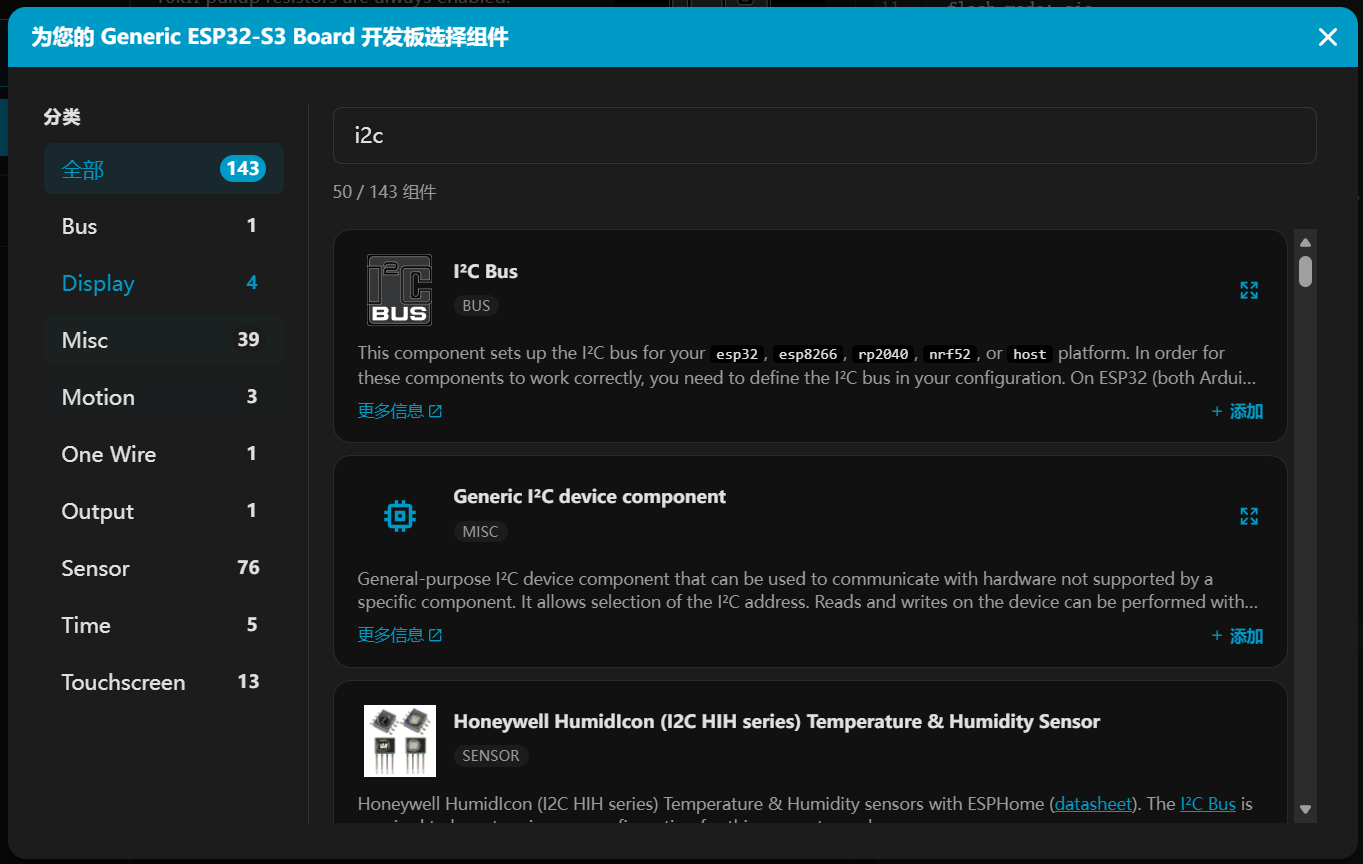
Task: Filter components by Display category
Action: (164, 283)
